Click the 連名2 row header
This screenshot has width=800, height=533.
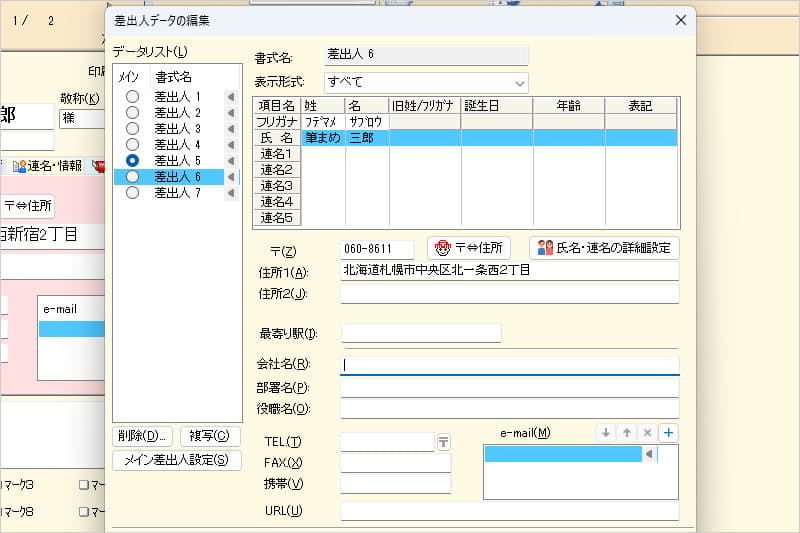click(277, 170)
